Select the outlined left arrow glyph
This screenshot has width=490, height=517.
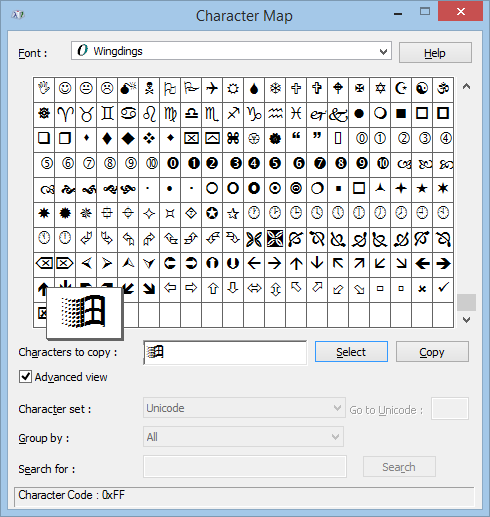170,287
